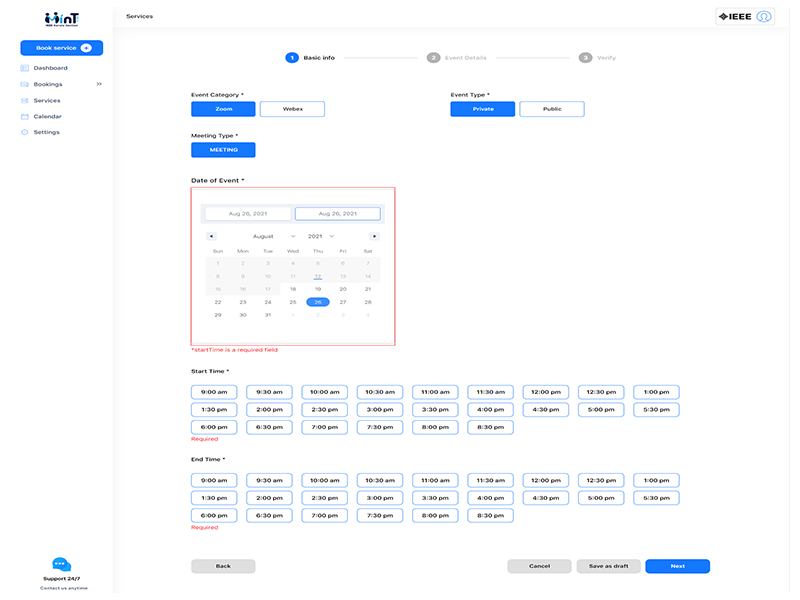The height and width of the screenshot is (600, 800).
Task: Advance to the next month with the right arrow
Action: (x=374, y=236)
